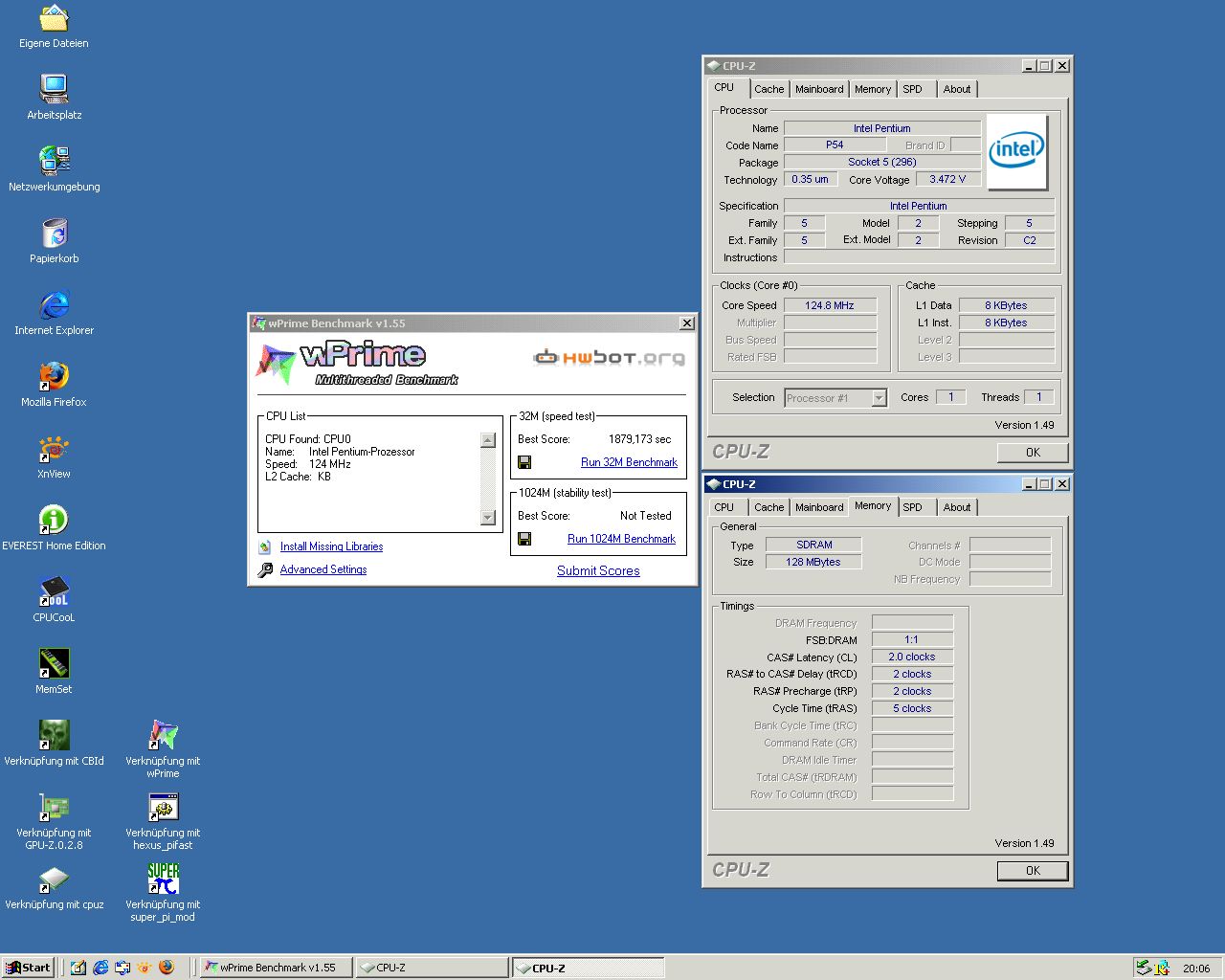Click Run 1024M Benchmark link
The width and height of the screenshot is (1225, 980).
tap(621, 539)
